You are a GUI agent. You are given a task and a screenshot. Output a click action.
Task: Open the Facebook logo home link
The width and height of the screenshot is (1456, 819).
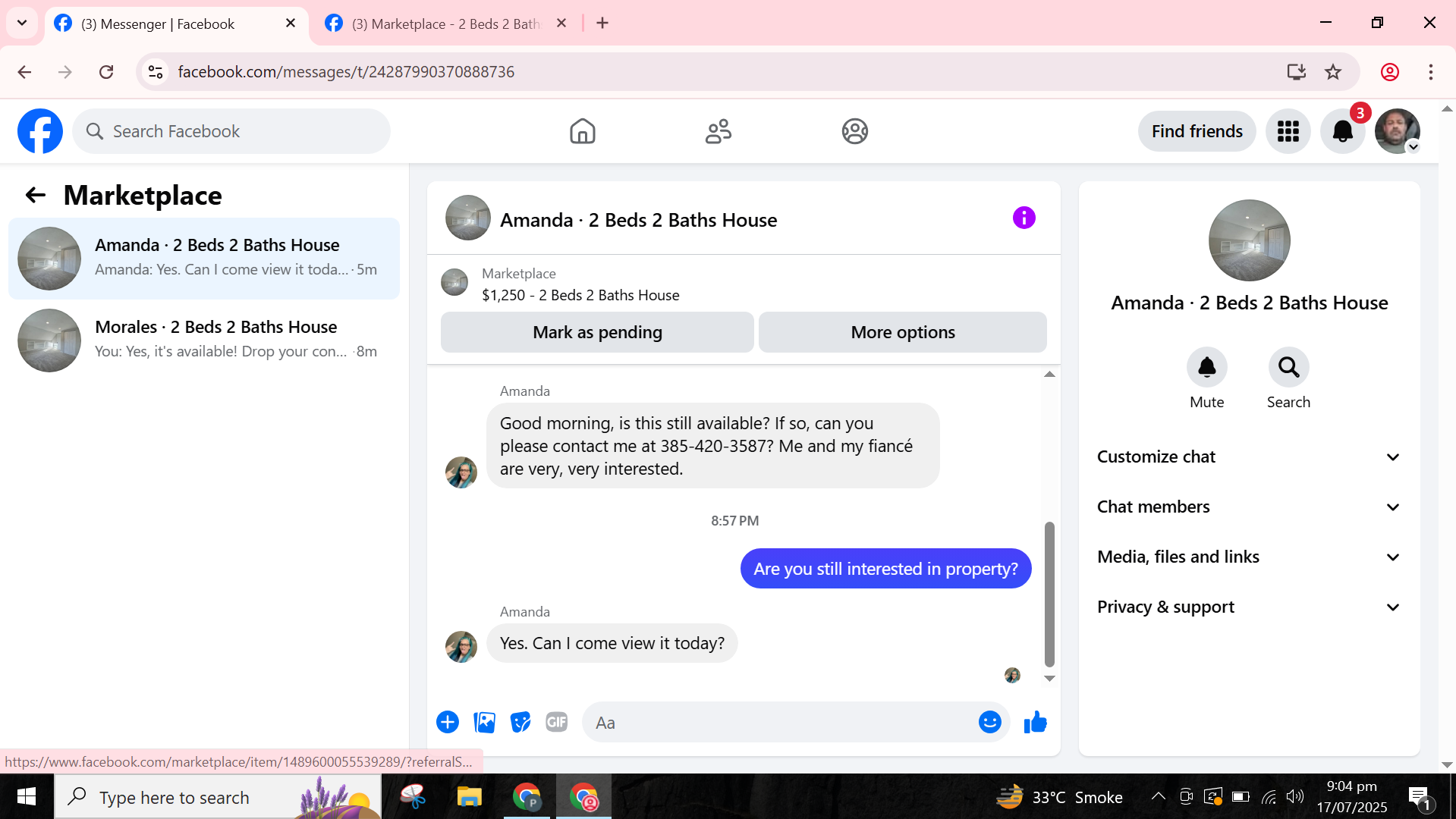(x=40, y=131)
